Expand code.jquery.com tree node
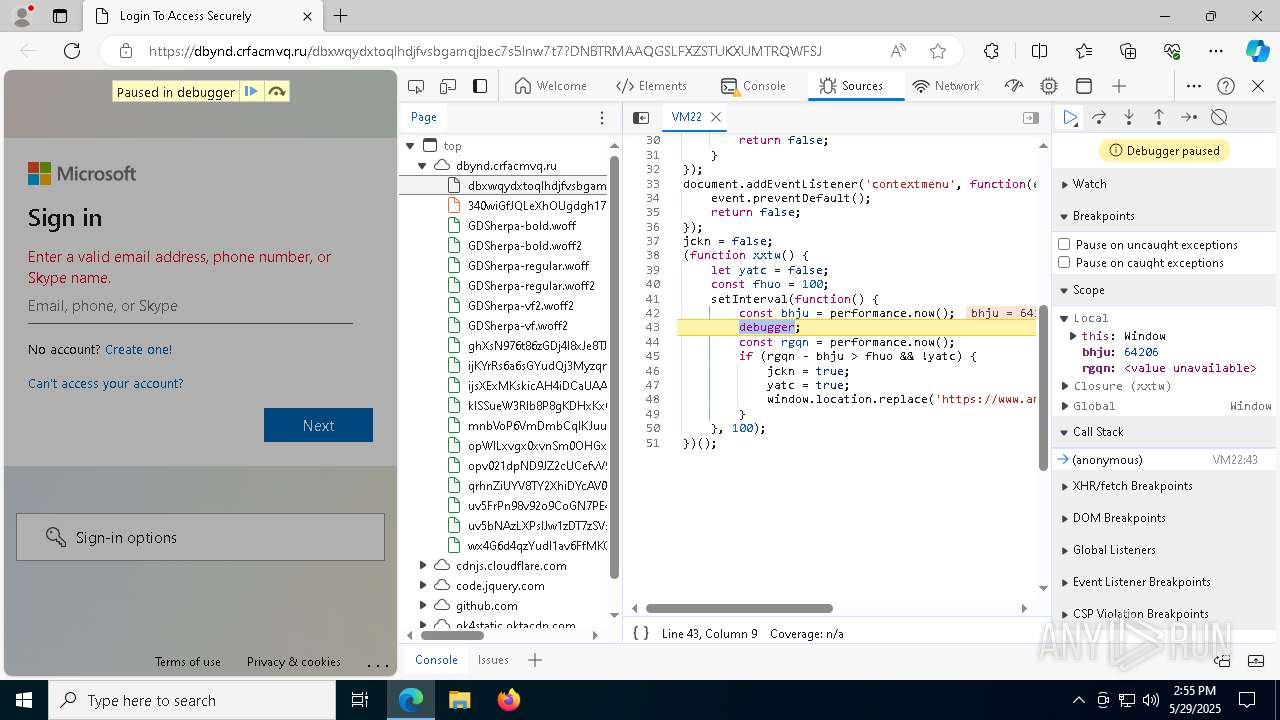Viewport: 1280px width, 720px height. point(423,586)
